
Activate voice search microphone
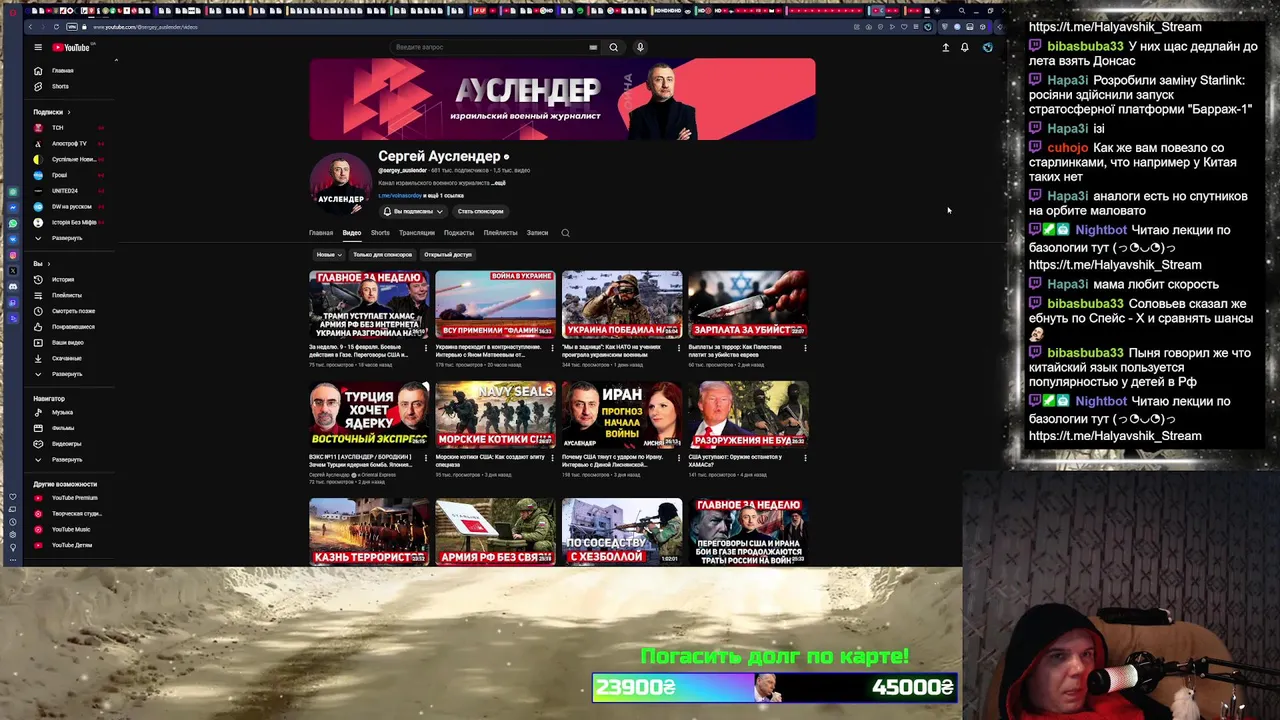[x=640, y=47]
